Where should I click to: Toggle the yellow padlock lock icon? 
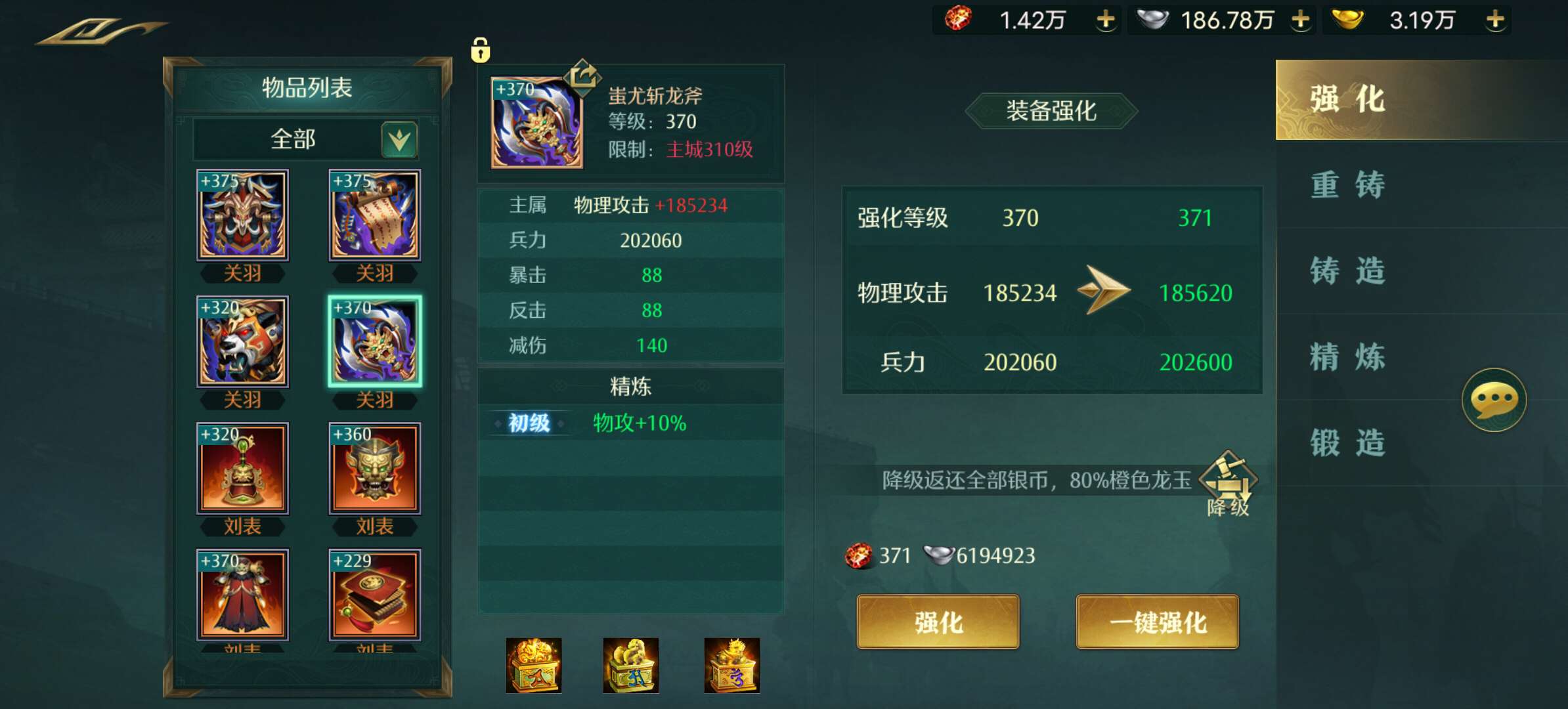(x=481, y=50)
